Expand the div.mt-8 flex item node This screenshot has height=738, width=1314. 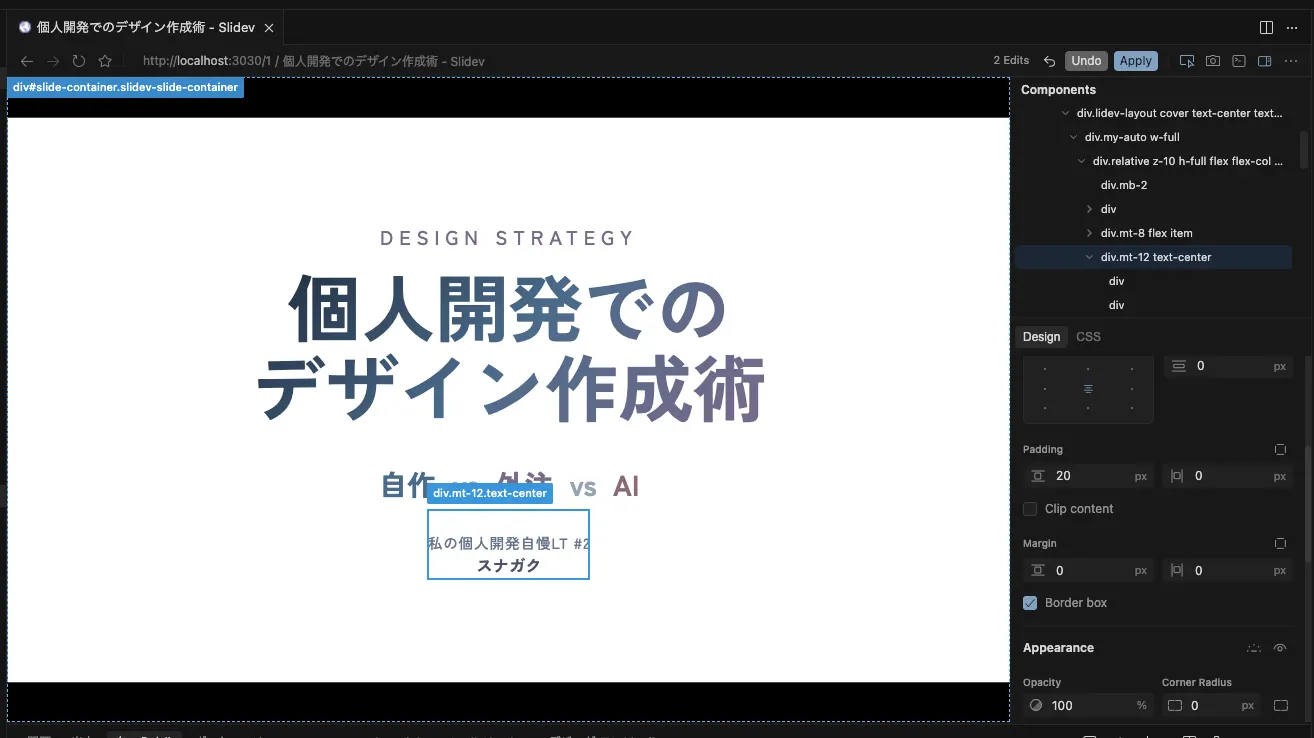point(1091,232)
